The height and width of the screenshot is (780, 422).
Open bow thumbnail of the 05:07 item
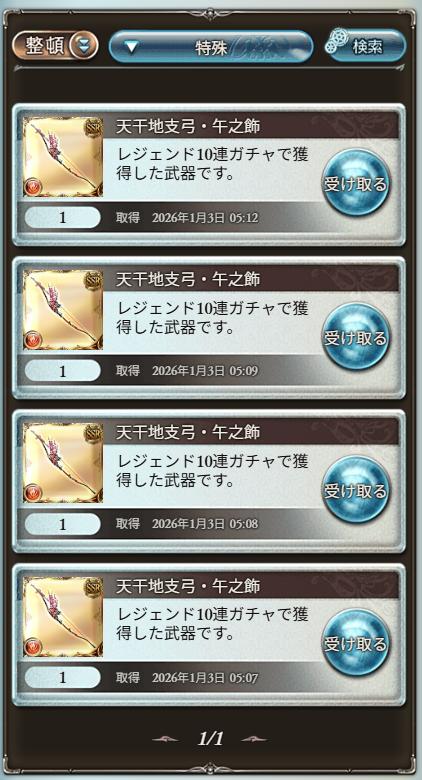click(x=63, y=617)
